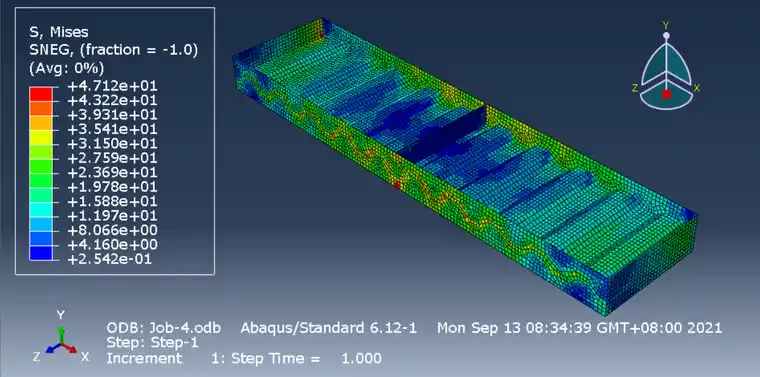Click the 'S, Mises' legend title
Viewport: 760px width, 377px height.
[59, 32]
